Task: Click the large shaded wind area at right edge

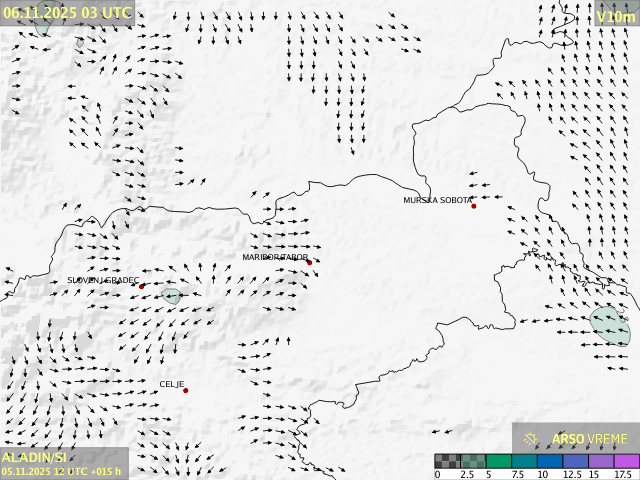Action: coord(609,326)
